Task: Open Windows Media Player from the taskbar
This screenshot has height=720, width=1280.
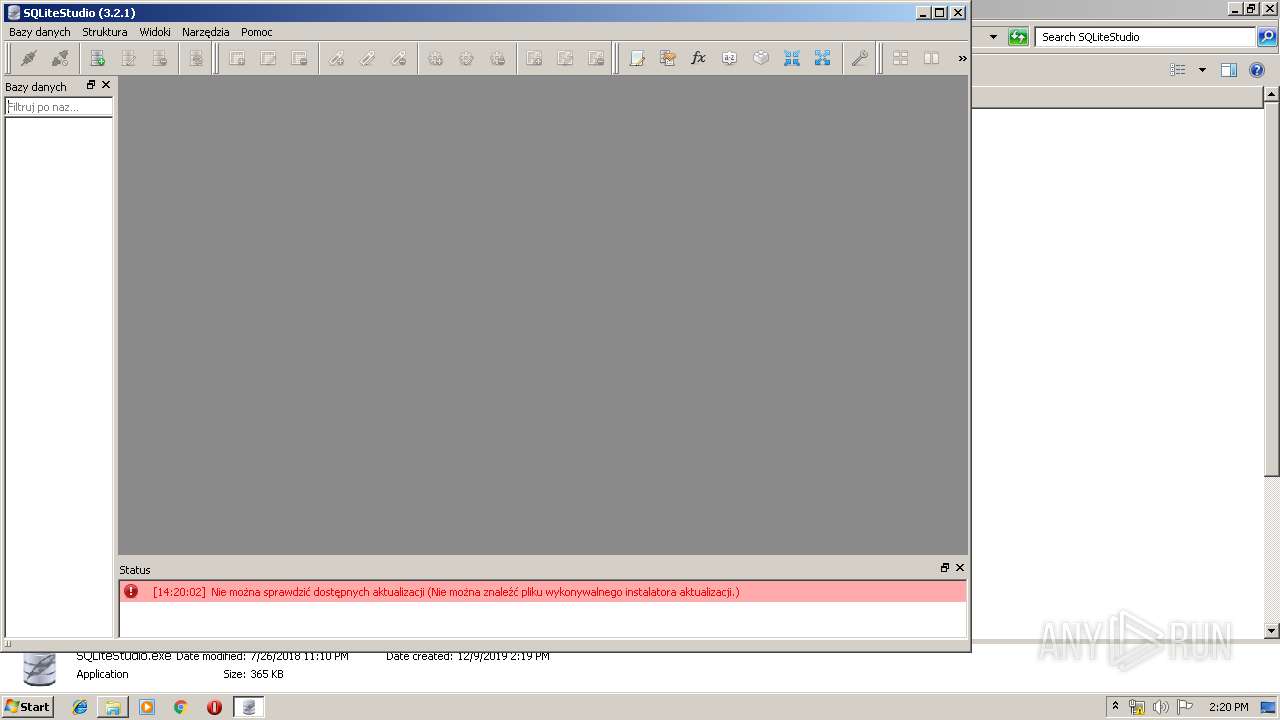Action: coord(147,707)
